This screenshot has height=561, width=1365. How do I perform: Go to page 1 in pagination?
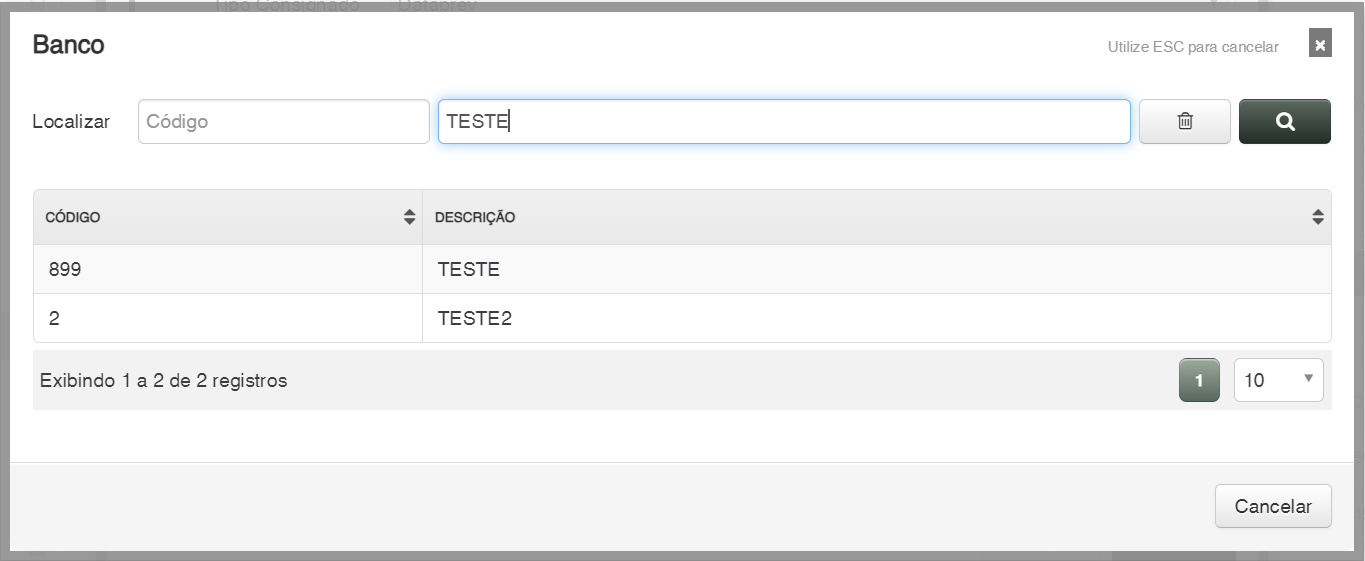(1199, 380)
